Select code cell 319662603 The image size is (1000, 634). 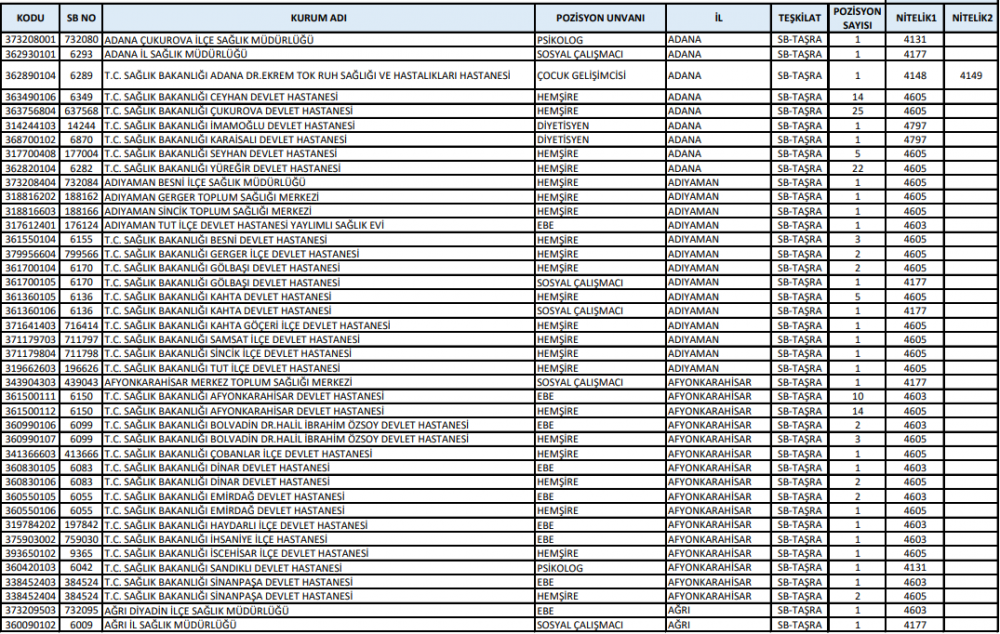click(x=31, y=368)
